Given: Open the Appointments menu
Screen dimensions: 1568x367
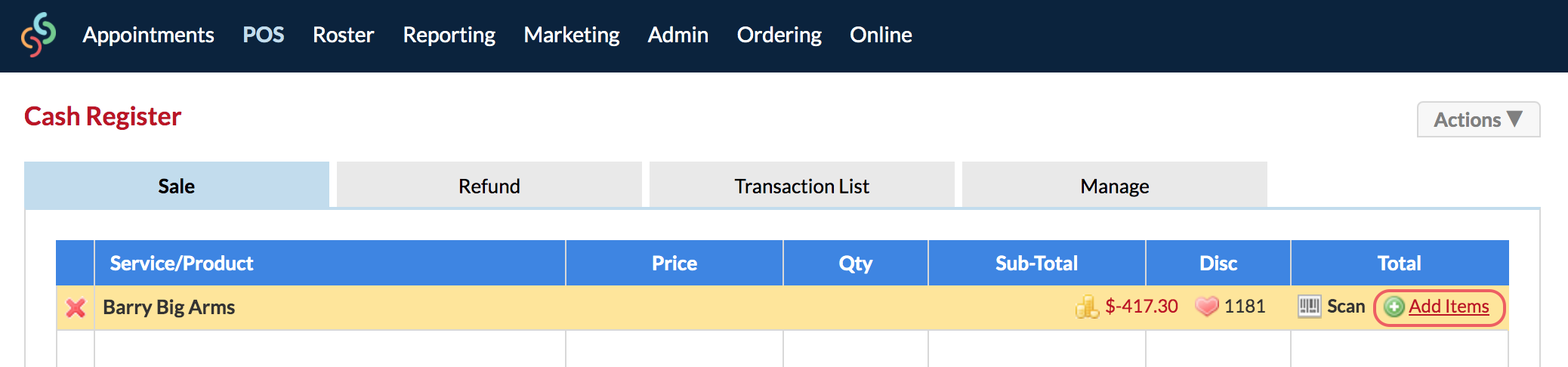Looking at the screenshot, I should tap(149, 35).
